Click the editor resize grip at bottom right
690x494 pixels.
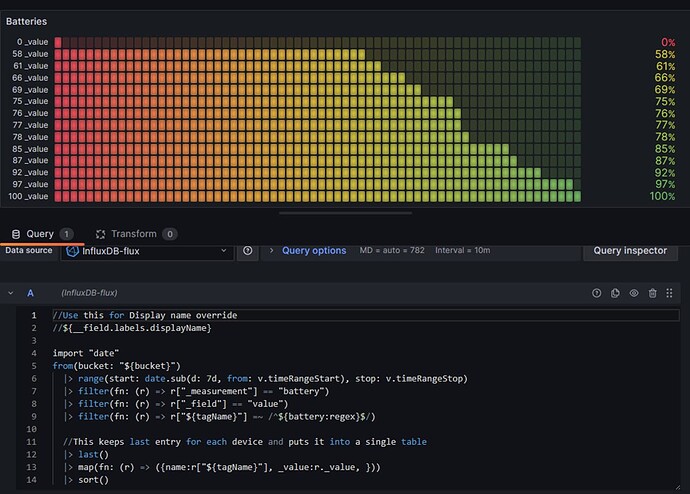coord(677,487)
